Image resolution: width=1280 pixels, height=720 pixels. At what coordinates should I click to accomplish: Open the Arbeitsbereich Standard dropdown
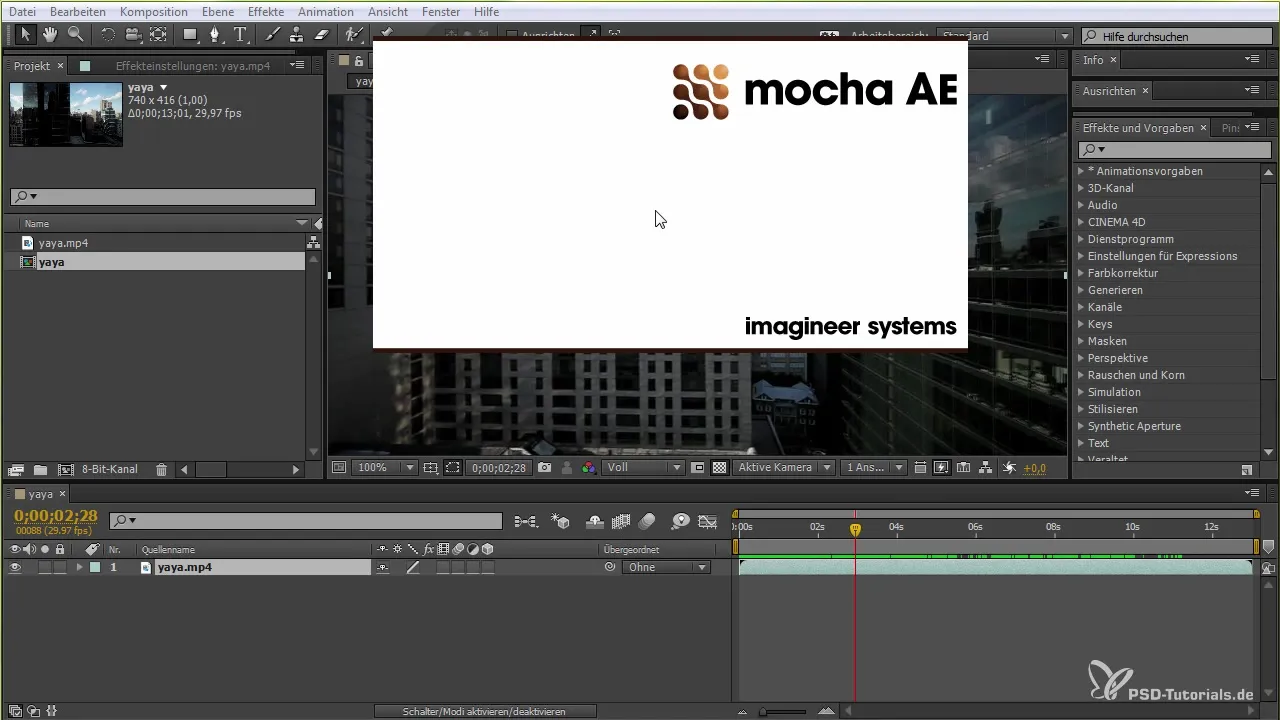point(1003,36)
